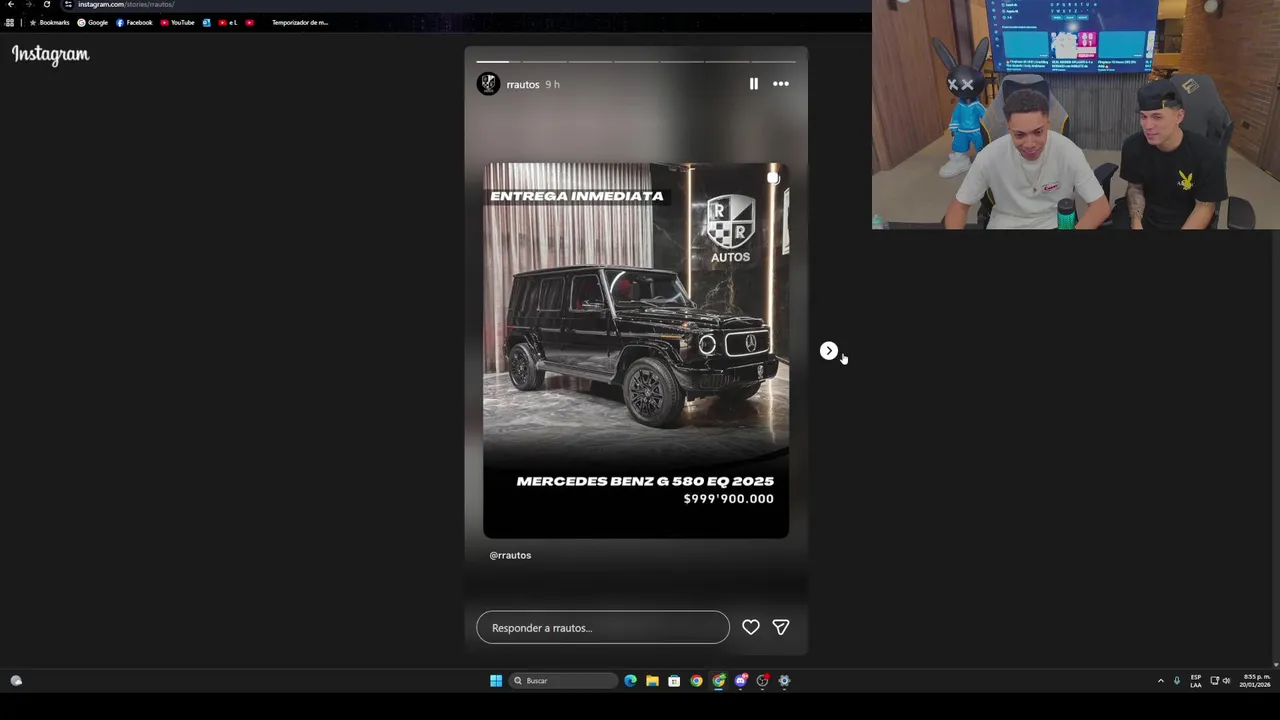
Task: Click the Responder a rrautos reply field
Action: pos(603,627)
